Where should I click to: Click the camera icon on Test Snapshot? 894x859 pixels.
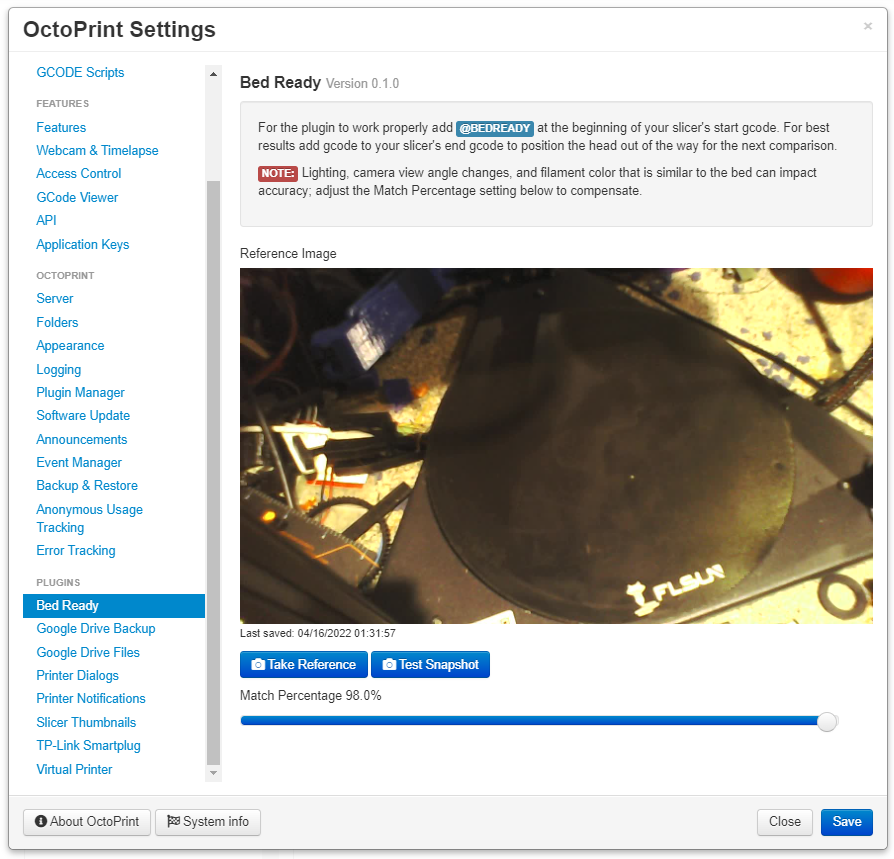click(389, 665)
